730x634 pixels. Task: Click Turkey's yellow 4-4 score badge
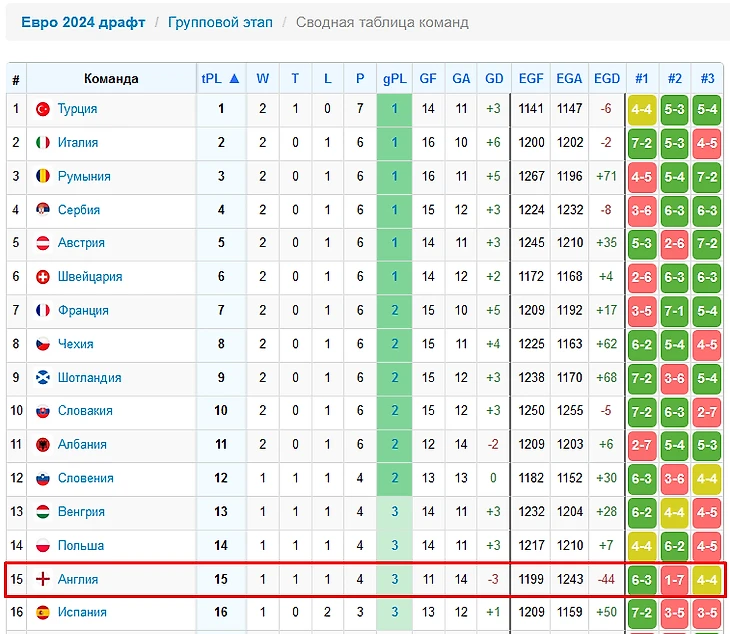(642, 109)
